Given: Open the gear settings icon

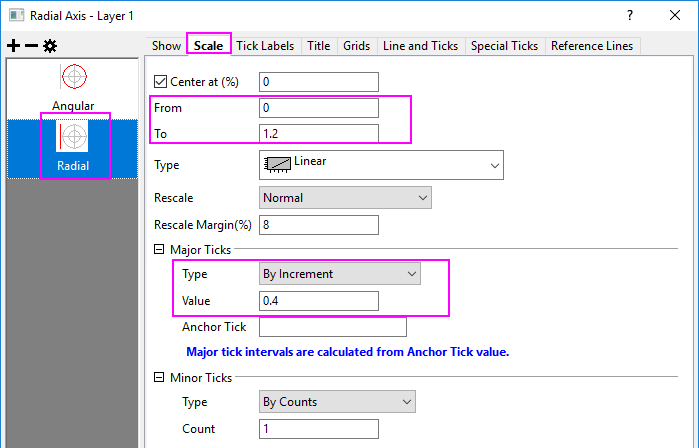Looking at the screenshot, I should 50,46.
